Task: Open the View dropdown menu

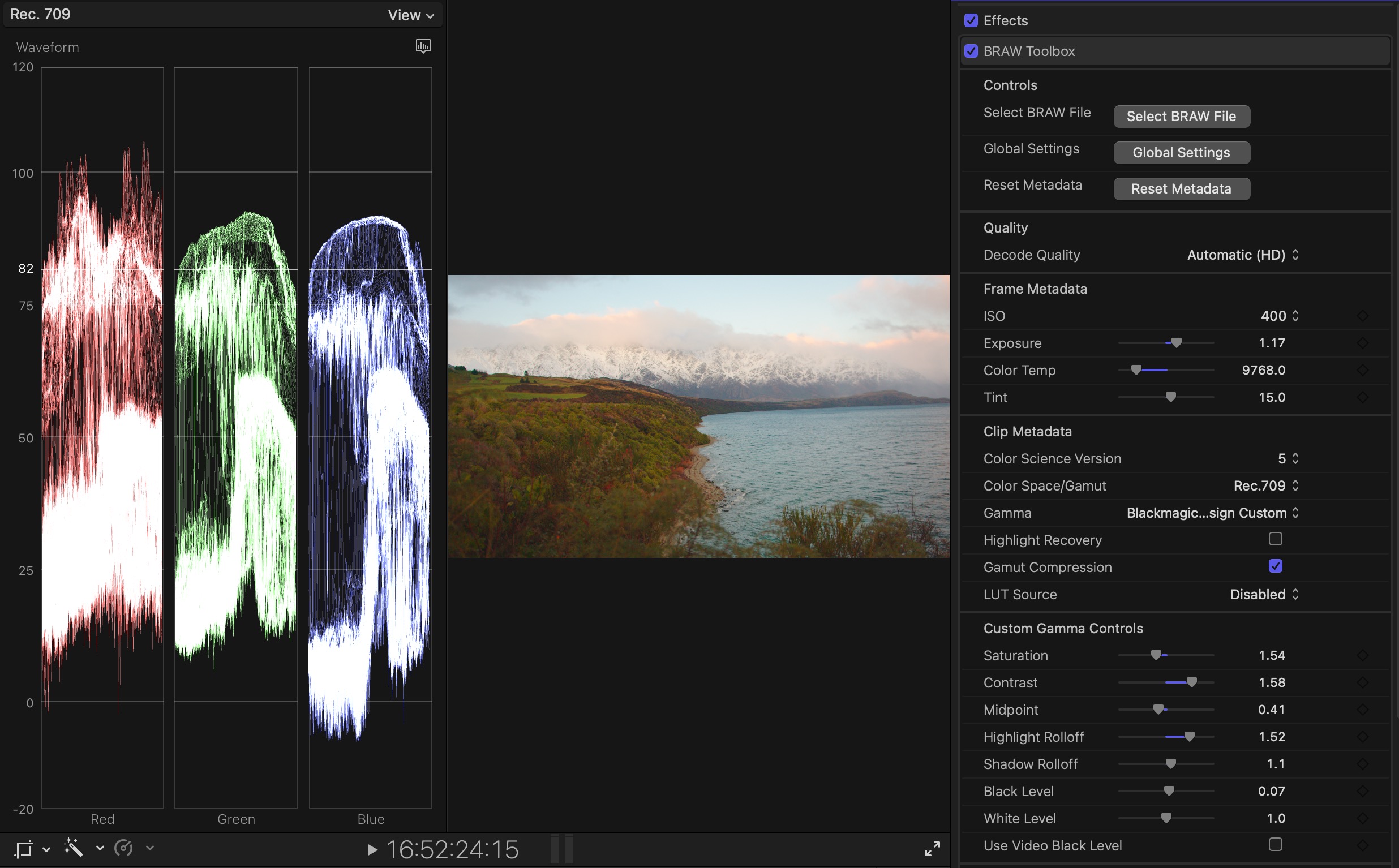Action: click(x=410, y=15)
